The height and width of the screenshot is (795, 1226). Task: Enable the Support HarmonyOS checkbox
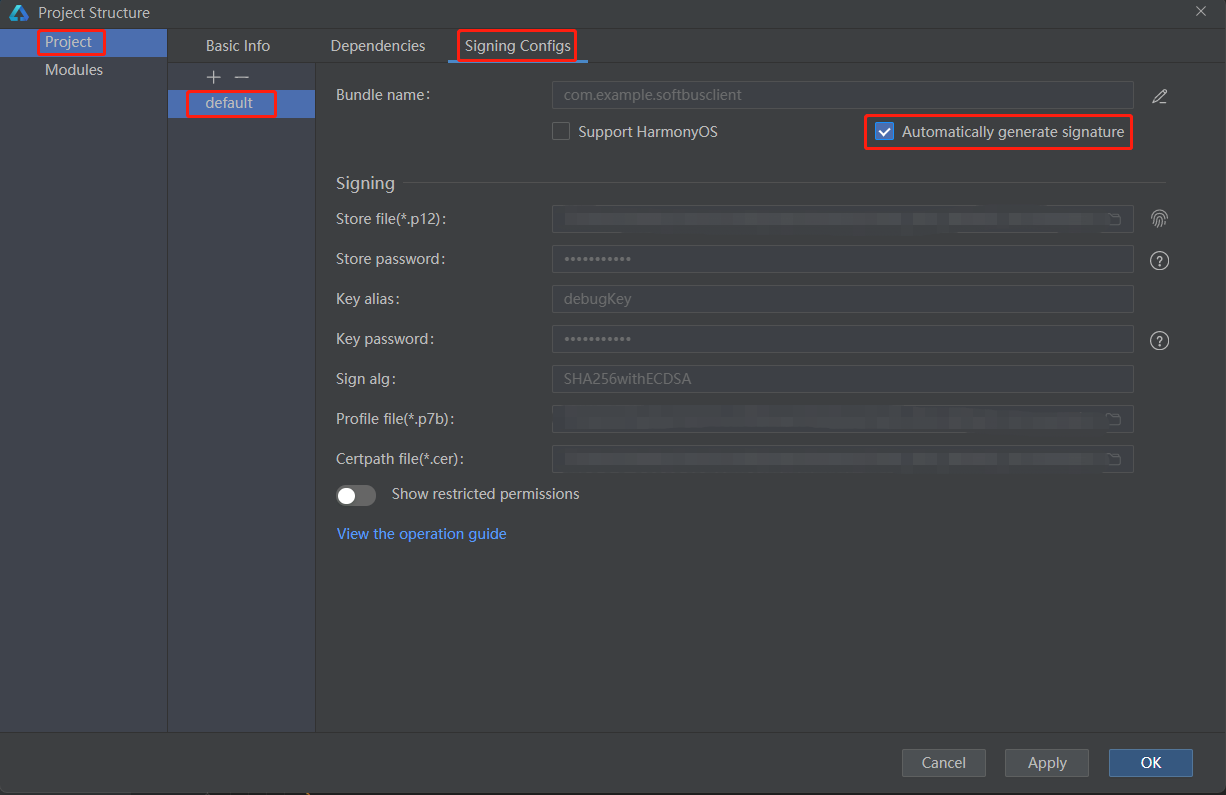(x=561, y=132)
